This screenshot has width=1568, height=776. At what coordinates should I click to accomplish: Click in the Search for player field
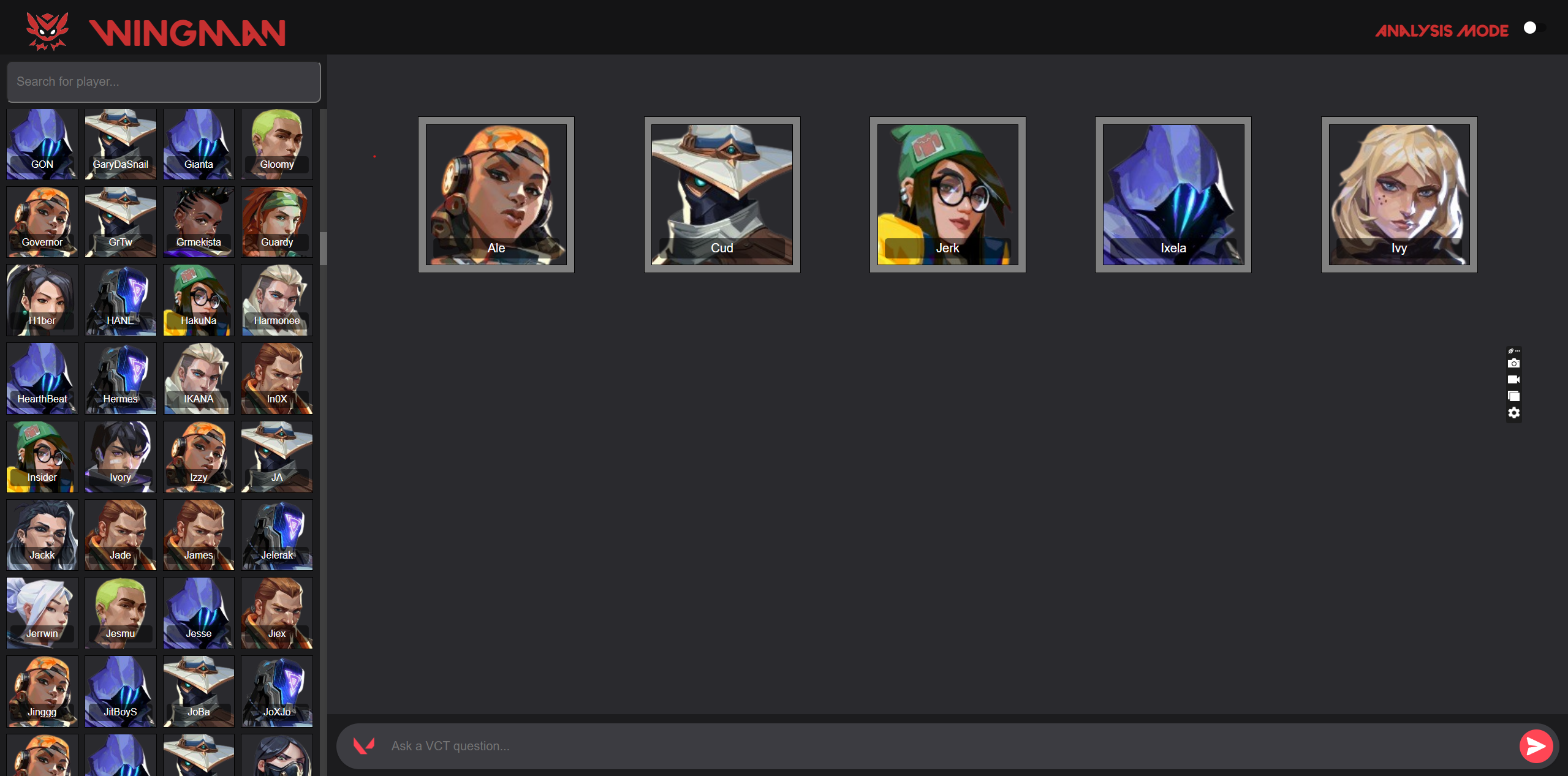point(164,81)
